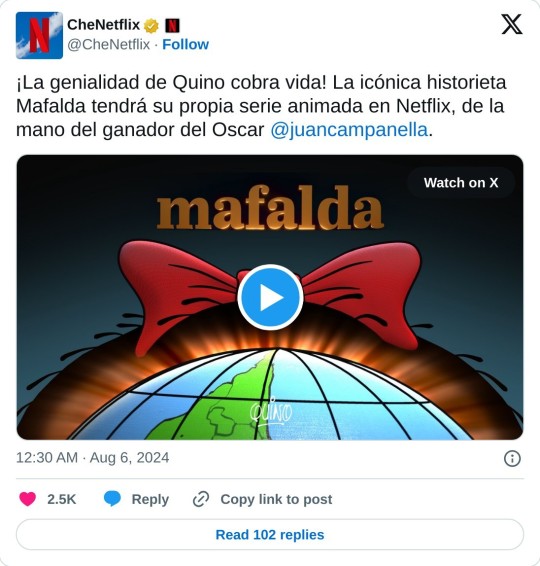Like the post with heart icon

pyautogui.click(x=27, y=499)
